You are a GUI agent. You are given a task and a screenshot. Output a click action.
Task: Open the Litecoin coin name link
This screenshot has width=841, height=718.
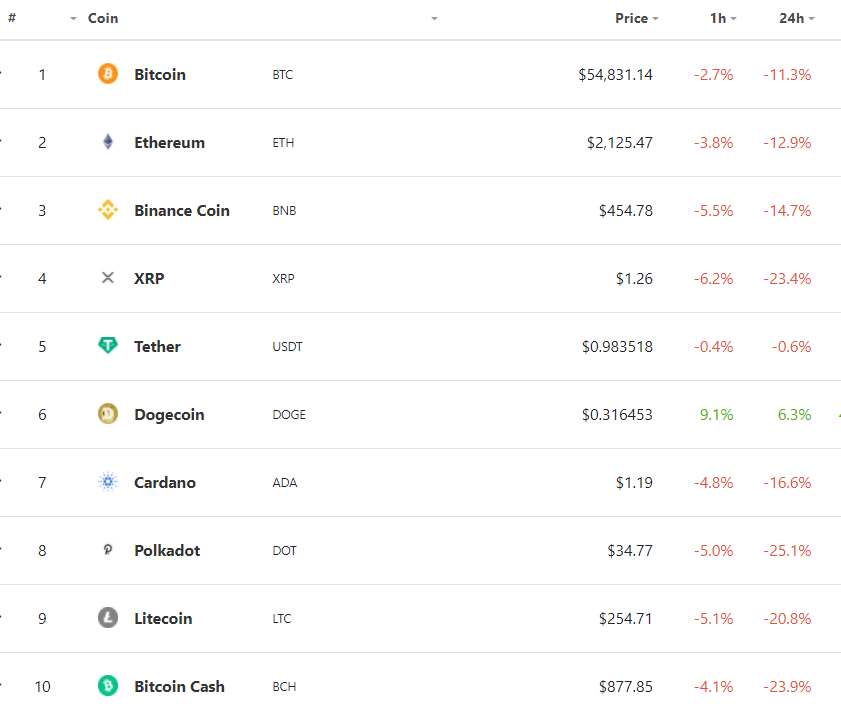(x=163, y=618)
